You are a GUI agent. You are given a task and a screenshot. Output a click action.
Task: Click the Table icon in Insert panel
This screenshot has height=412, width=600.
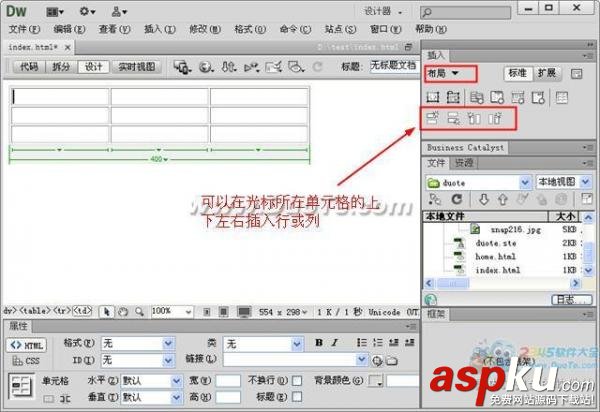tap(562, 98)
